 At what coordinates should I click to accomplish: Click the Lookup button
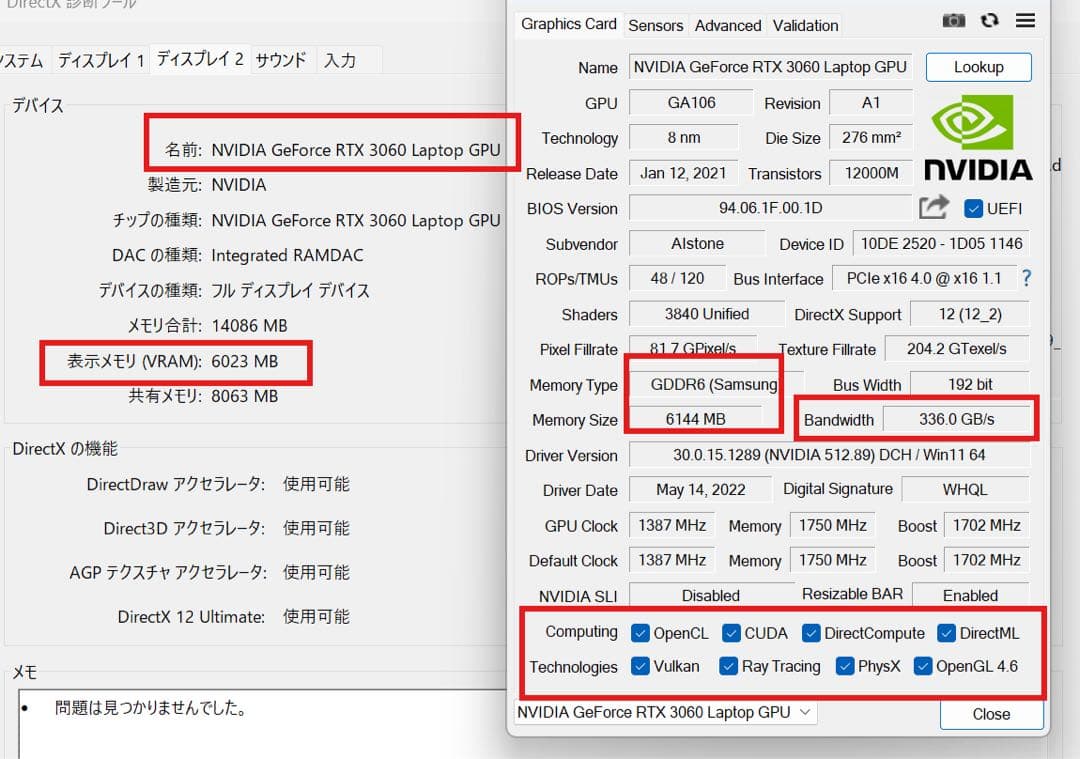pos(978,67)
